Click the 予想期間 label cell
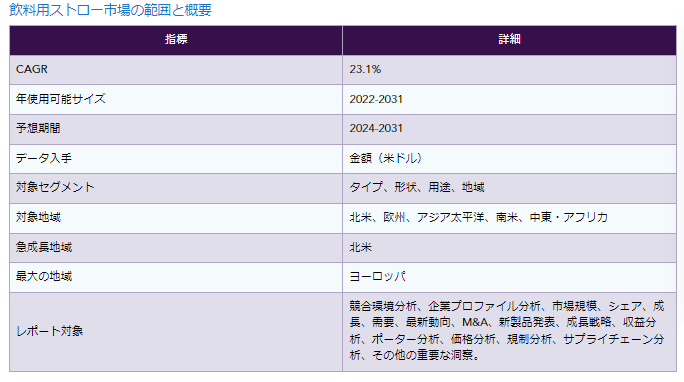 coord(176,130)
